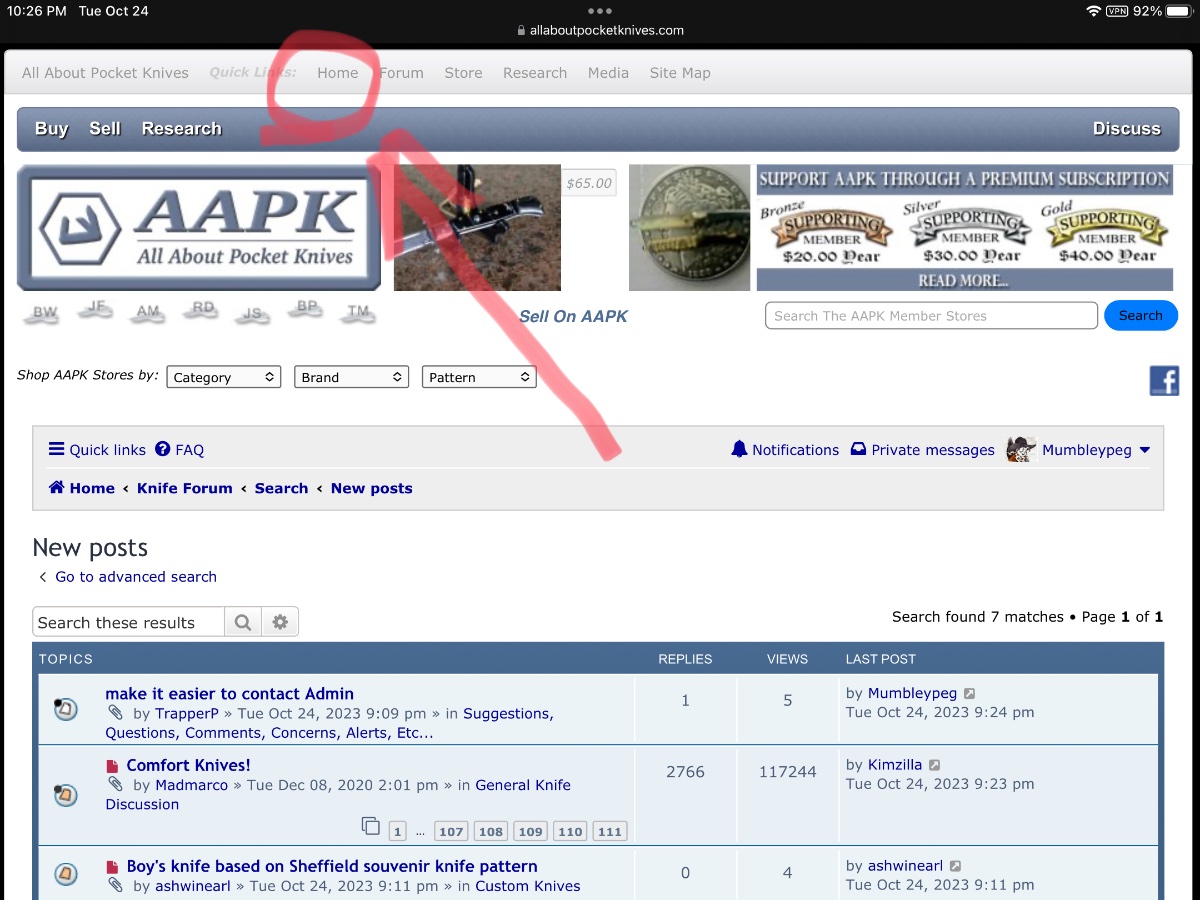Open iPad multitasking three-dots menu
Viewport: 1200px width, 900px height.
pos(600,11)
